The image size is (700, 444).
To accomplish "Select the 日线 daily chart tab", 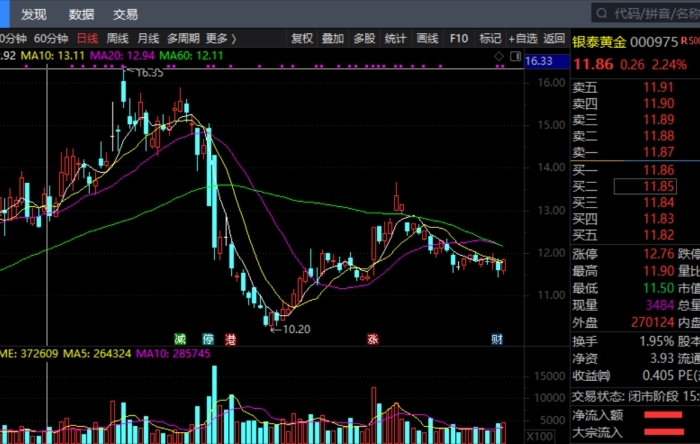I will 88,39.
